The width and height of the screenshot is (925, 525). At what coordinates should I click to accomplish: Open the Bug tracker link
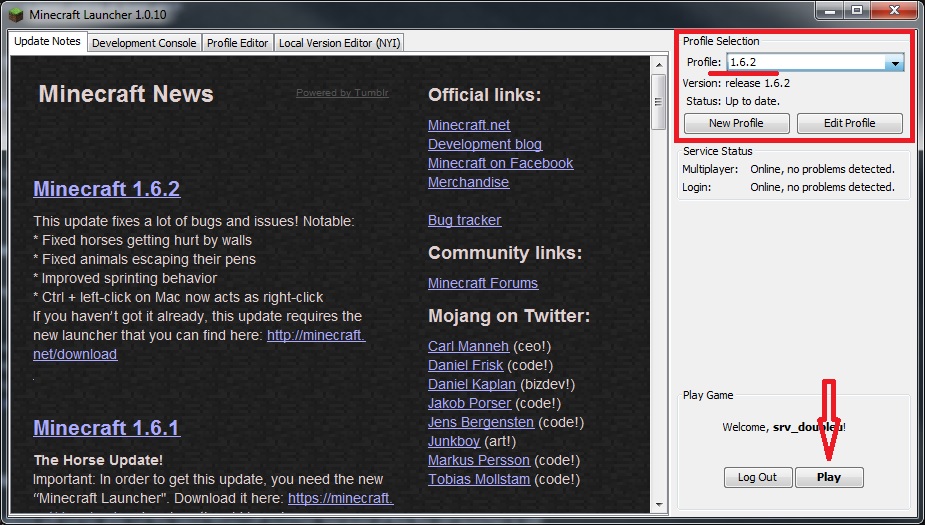464,220
